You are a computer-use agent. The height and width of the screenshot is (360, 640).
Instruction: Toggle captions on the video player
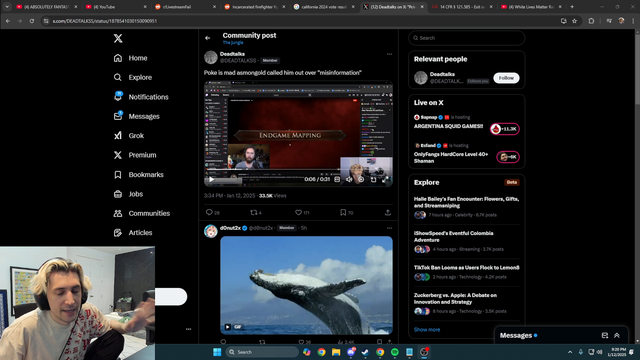(337, 179)
